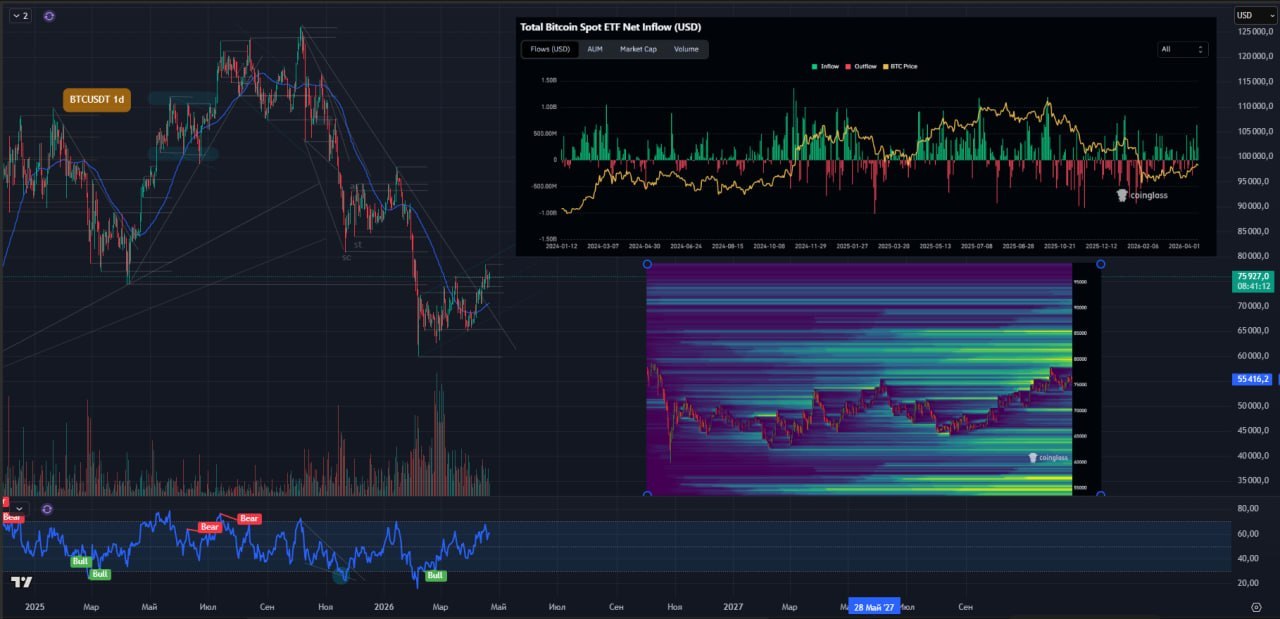The image size is (1280, 619).
Task: Open time axis settings gear icon
Action: coord(1256,607)
